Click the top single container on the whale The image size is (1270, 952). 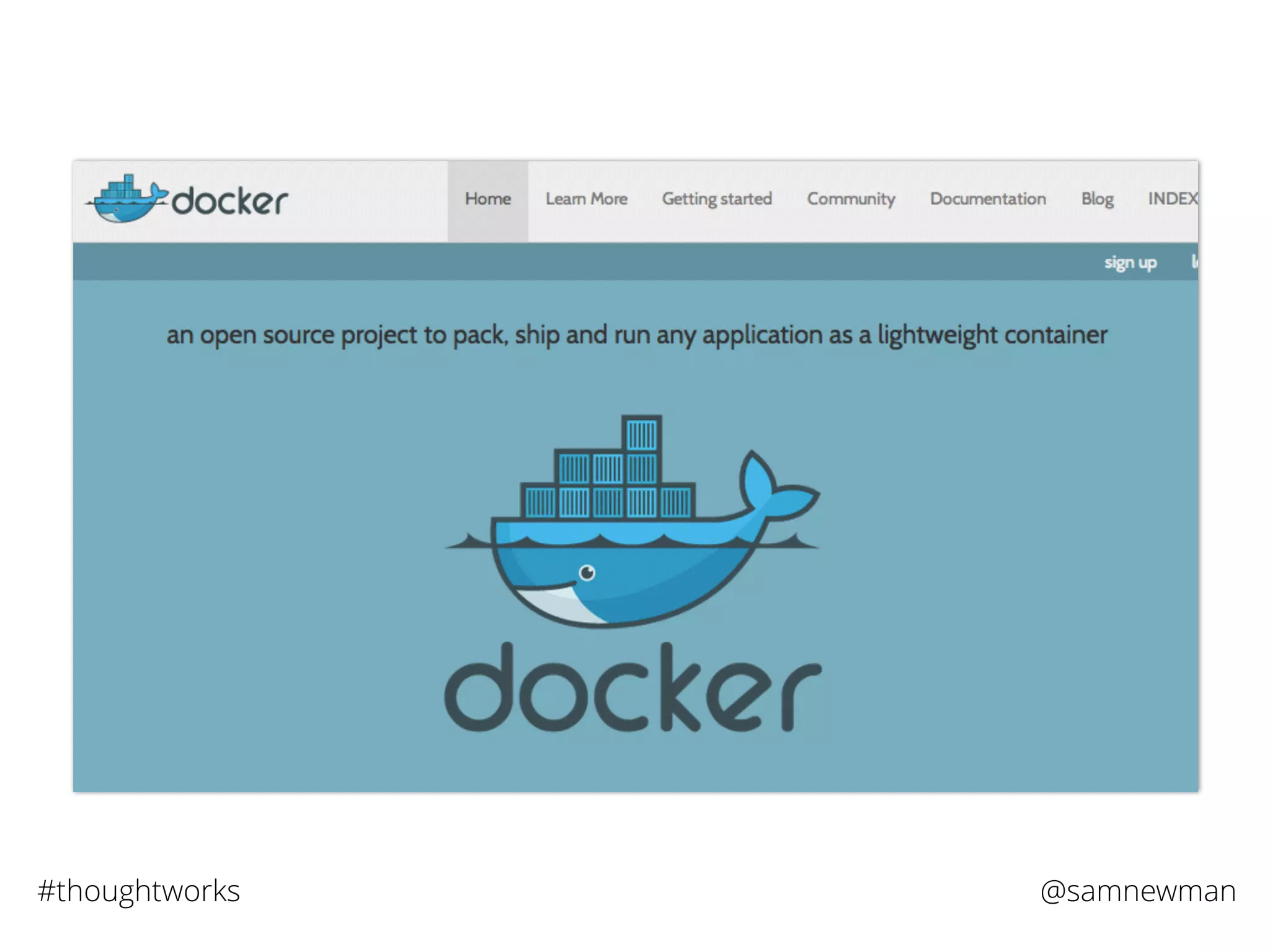(641, 434)
